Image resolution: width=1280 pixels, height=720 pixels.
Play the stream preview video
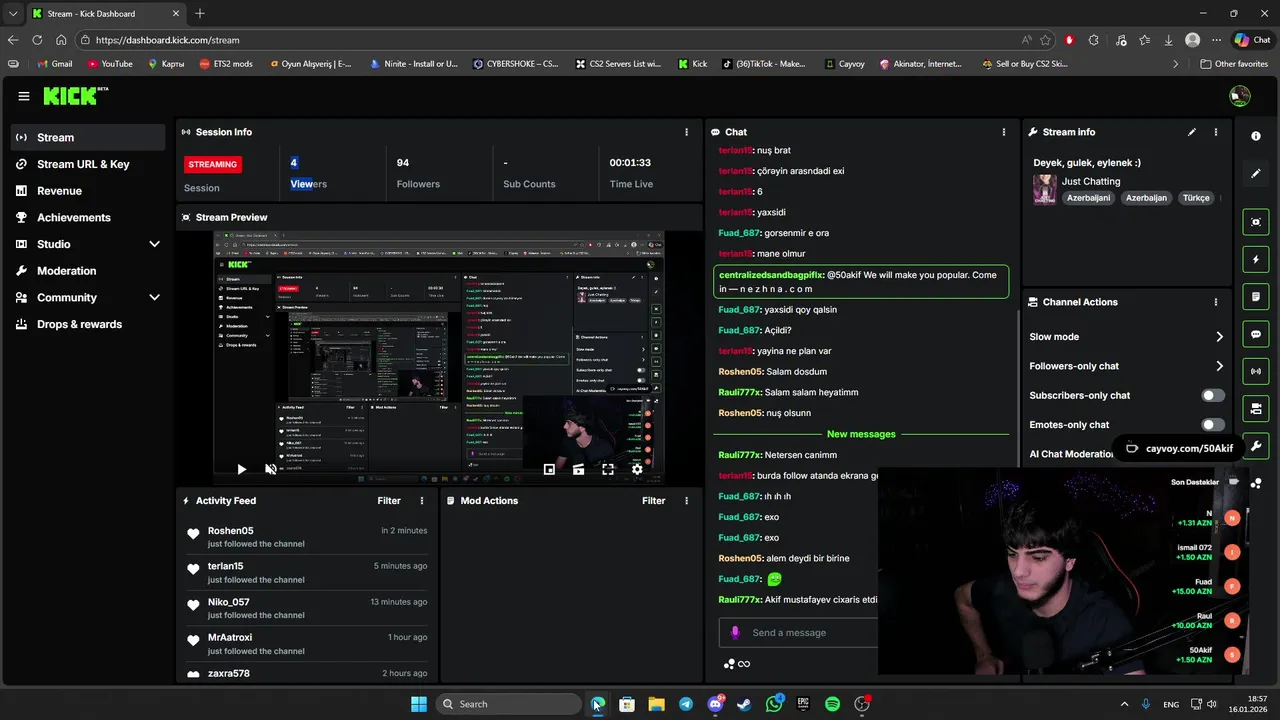[241, 469]
